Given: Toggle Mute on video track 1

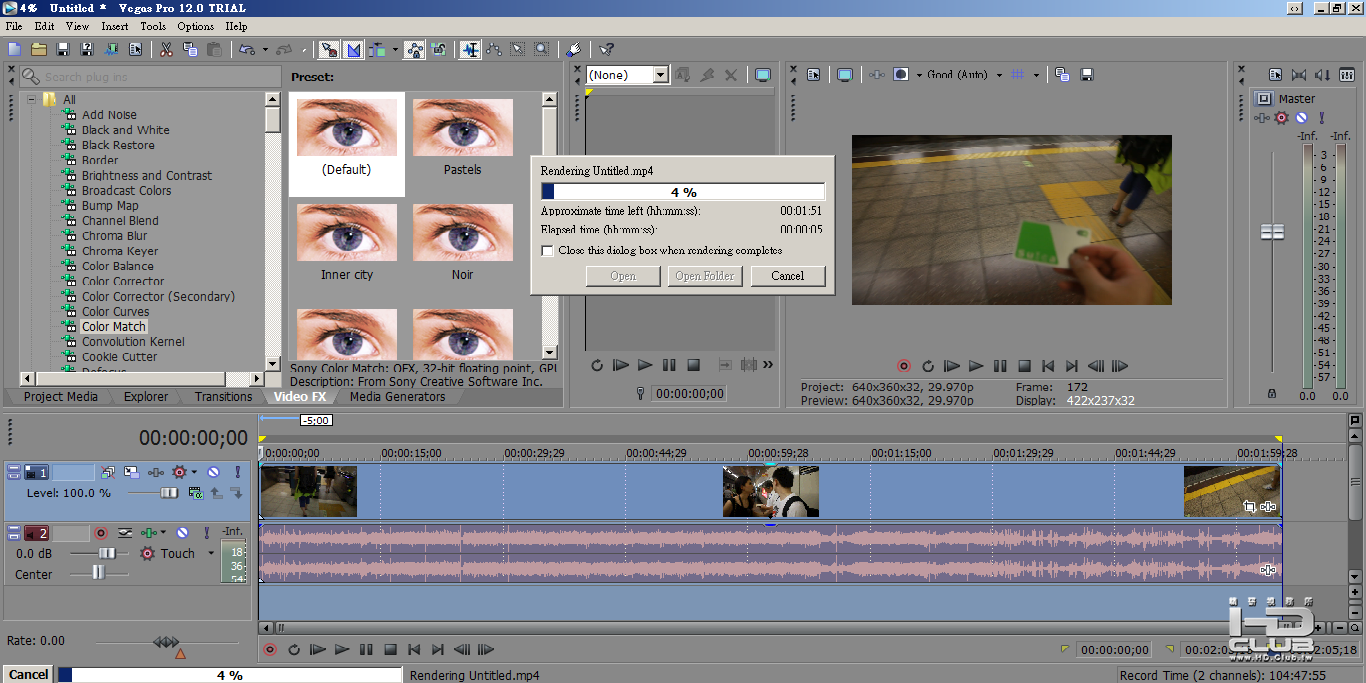Looking at the screenshot, I should pyautogui.click(x=213, y=472).
